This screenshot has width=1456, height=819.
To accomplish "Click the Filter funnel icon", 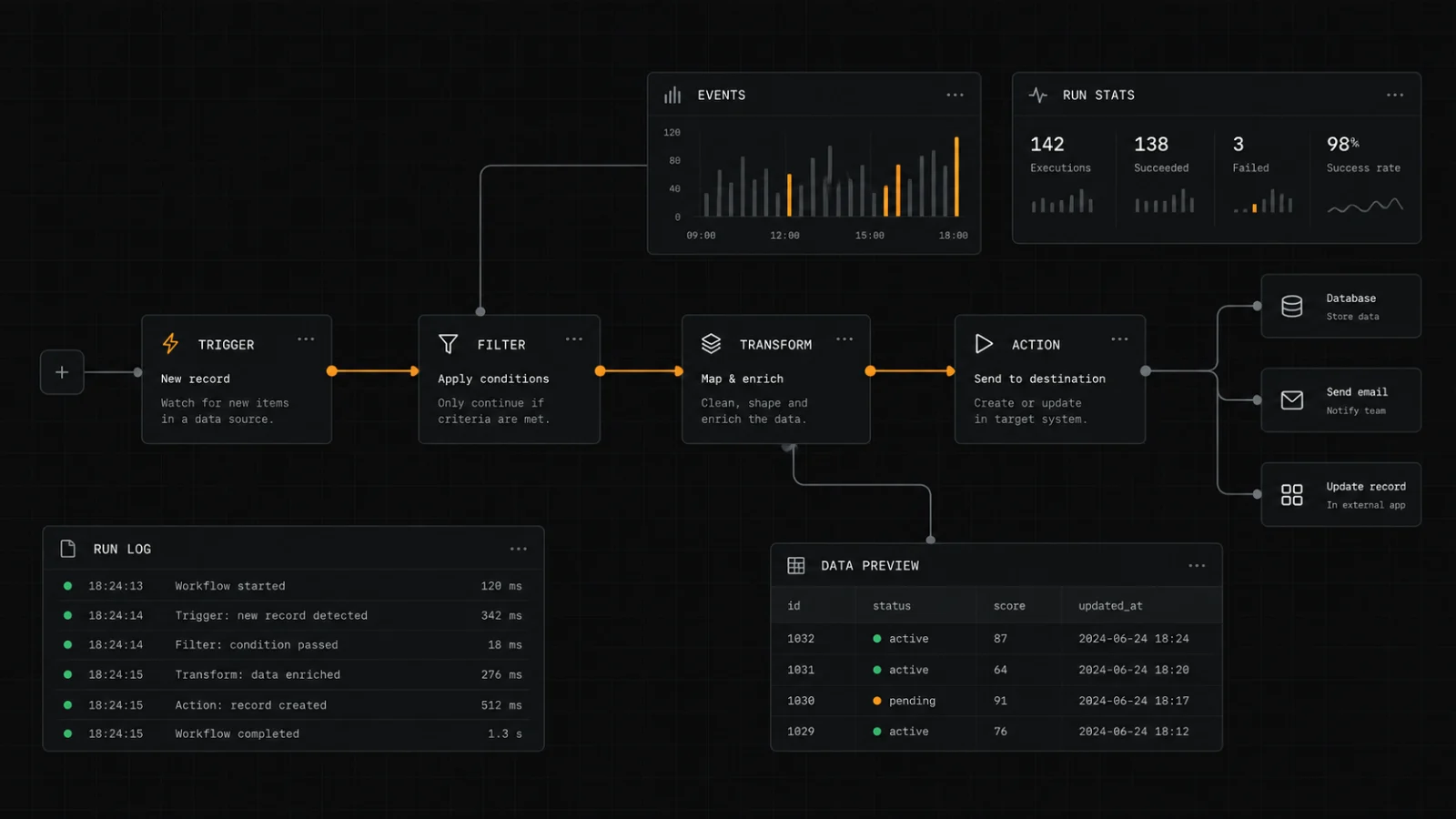I will click(x=448, y=344).
